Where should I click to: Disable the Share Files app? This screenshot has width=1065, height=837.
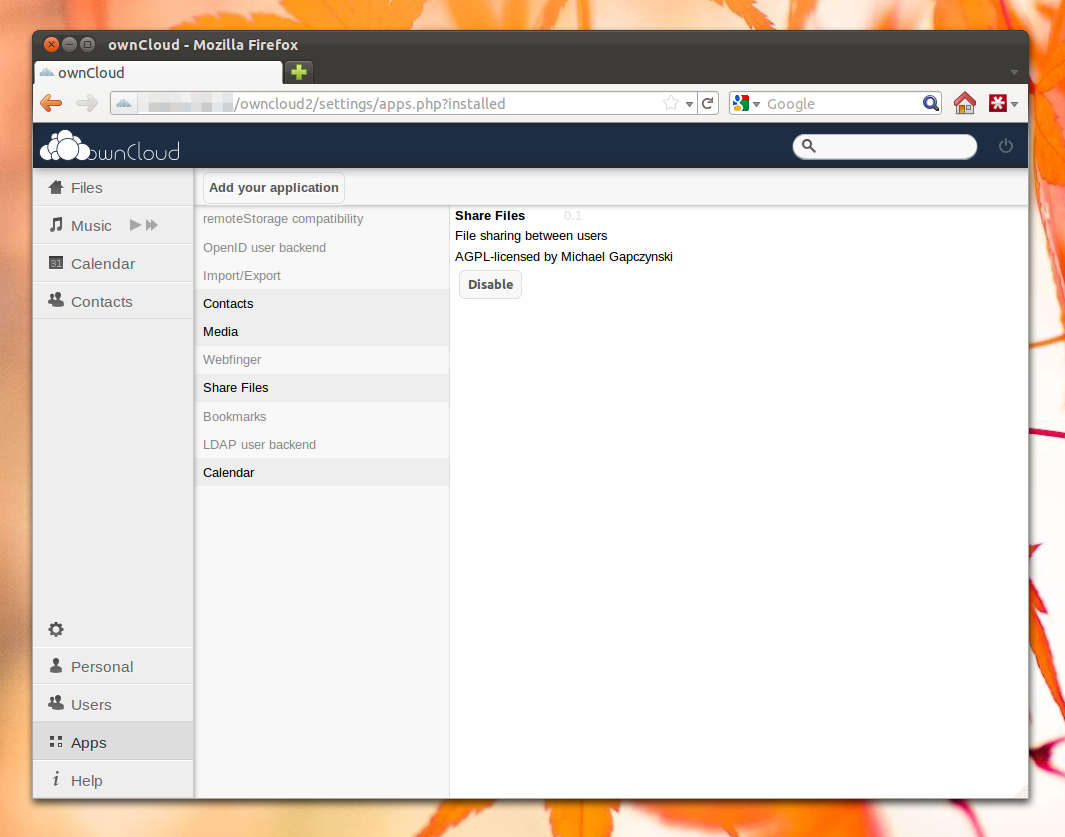(x=490, y=284)
